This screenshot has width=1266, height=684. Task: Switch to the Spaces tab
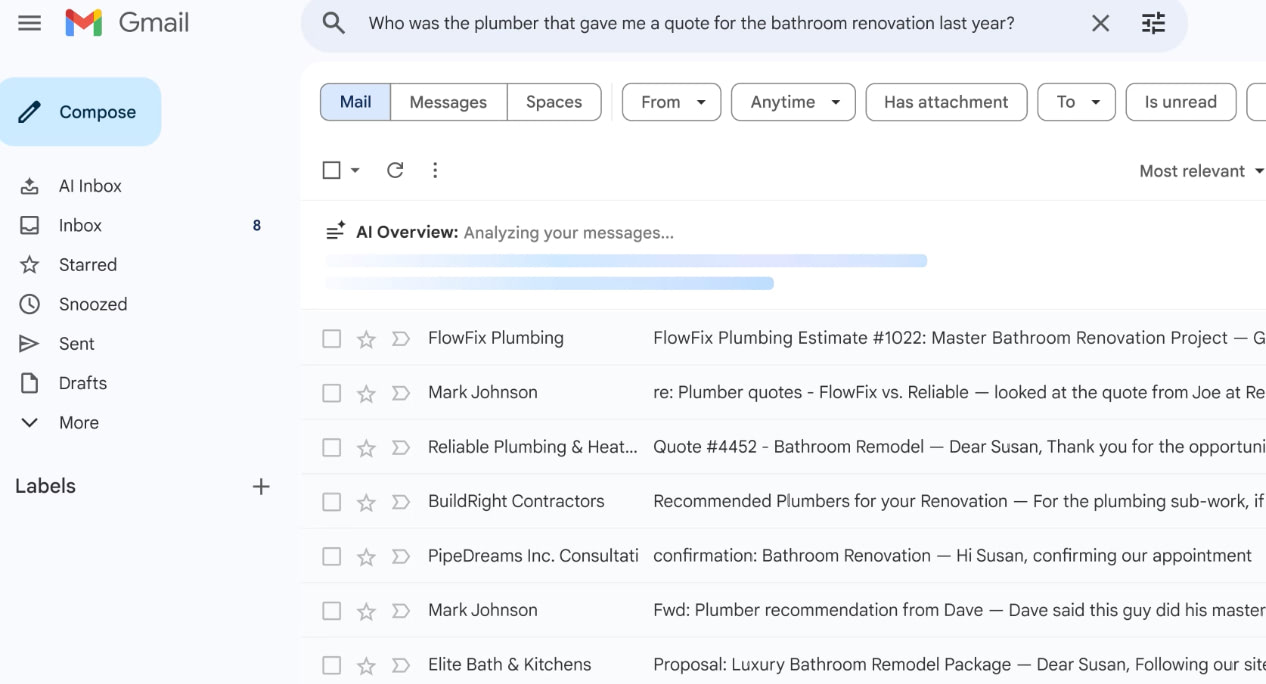point(554,101)
